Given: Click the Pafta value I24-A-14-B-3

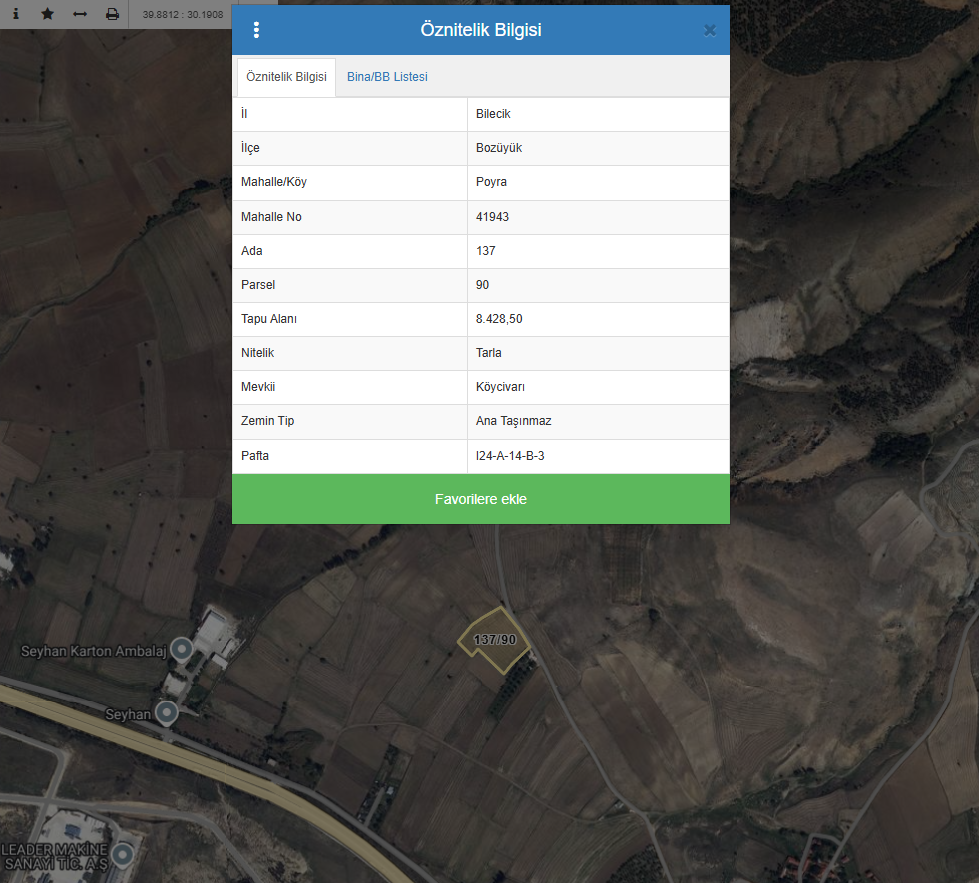Looking at the screenshot, I should [510, 456].
